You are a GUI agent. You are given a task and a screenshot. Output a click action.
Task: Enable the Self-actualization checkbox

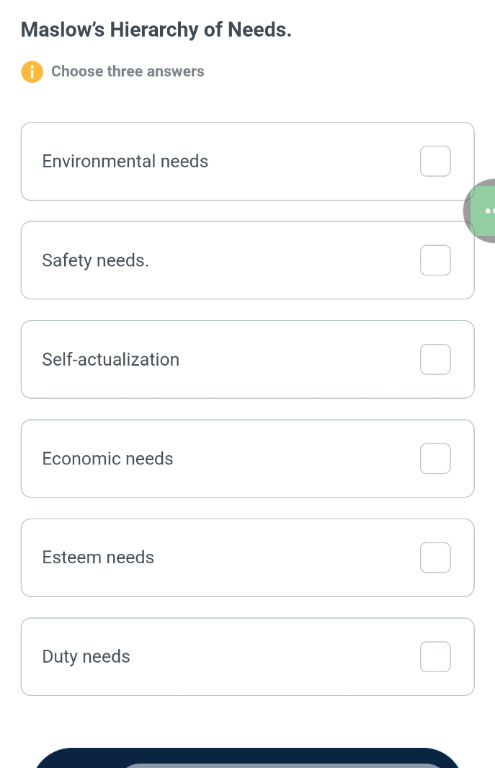(x=435, y=360)
